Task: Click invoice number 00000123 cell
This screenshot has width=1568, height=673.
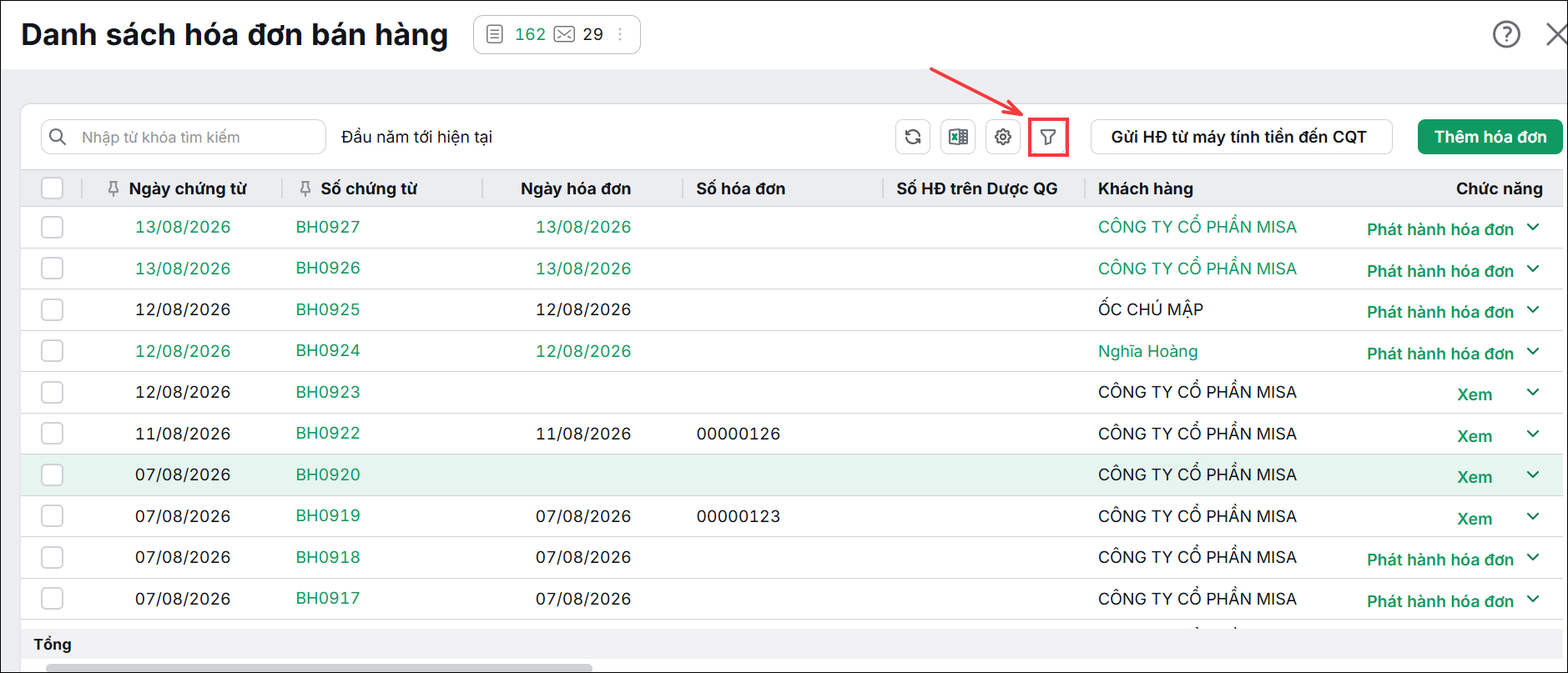Action: point(739,516)
